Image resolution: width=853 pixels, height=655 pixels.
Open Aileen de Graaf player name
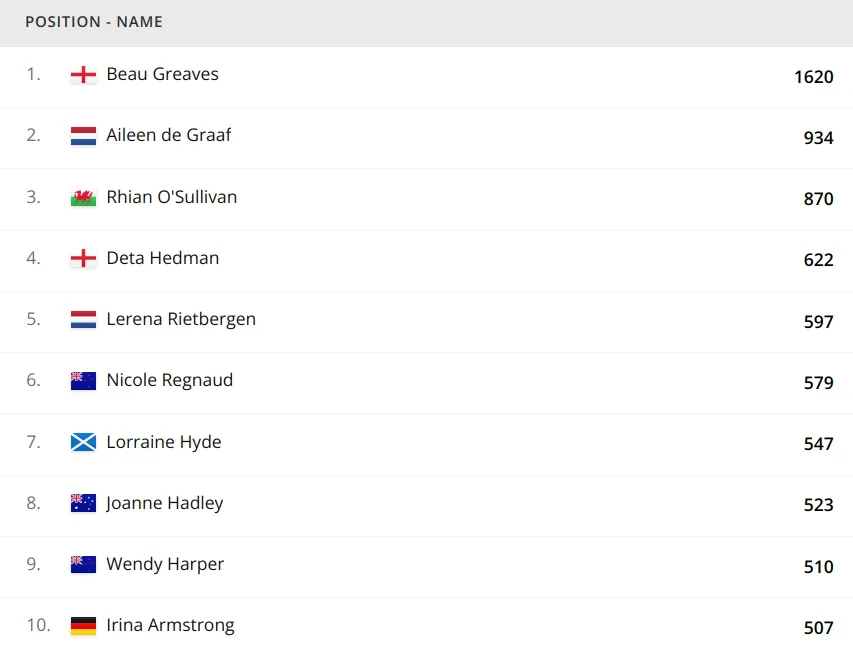pos(169,135)
